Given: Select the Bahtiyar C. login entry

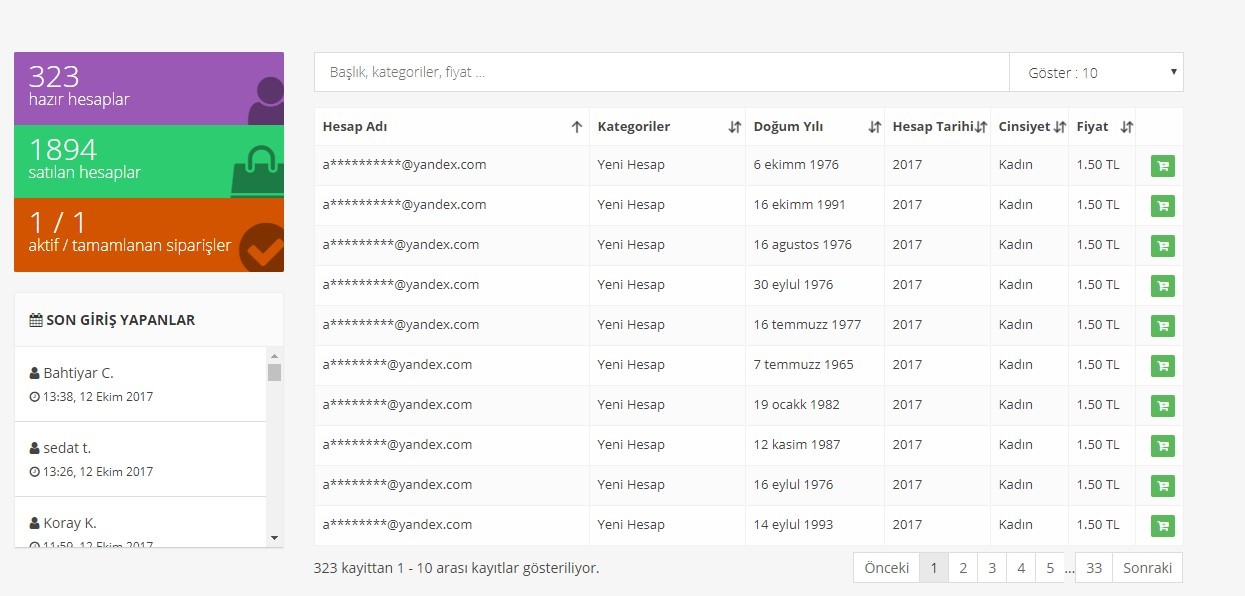Looking at the screenshot, I should click(x=140, y=384).
